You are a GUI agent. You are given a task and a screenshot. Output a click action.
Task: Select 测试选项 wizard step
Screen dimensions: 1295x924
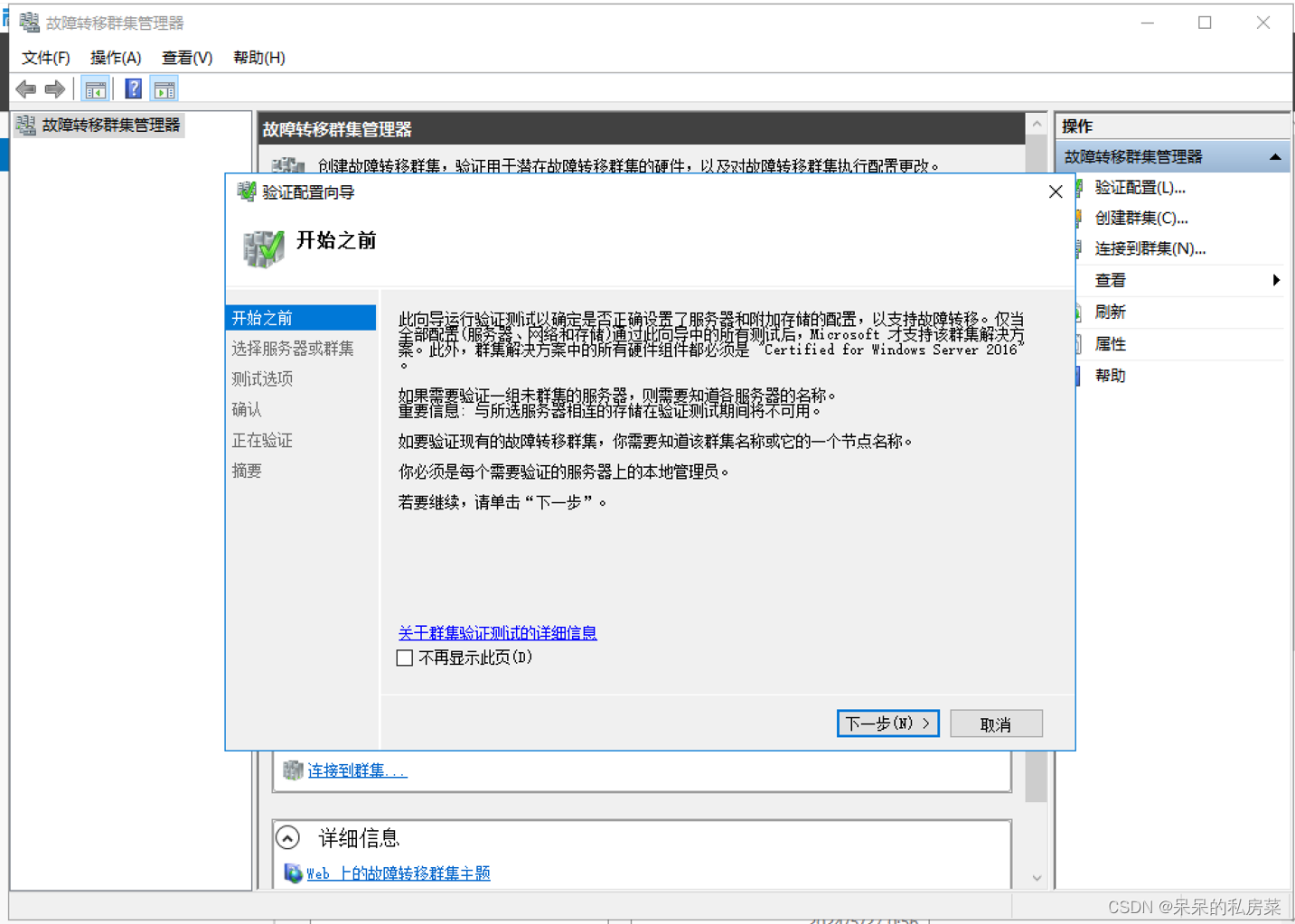[262, 378]
